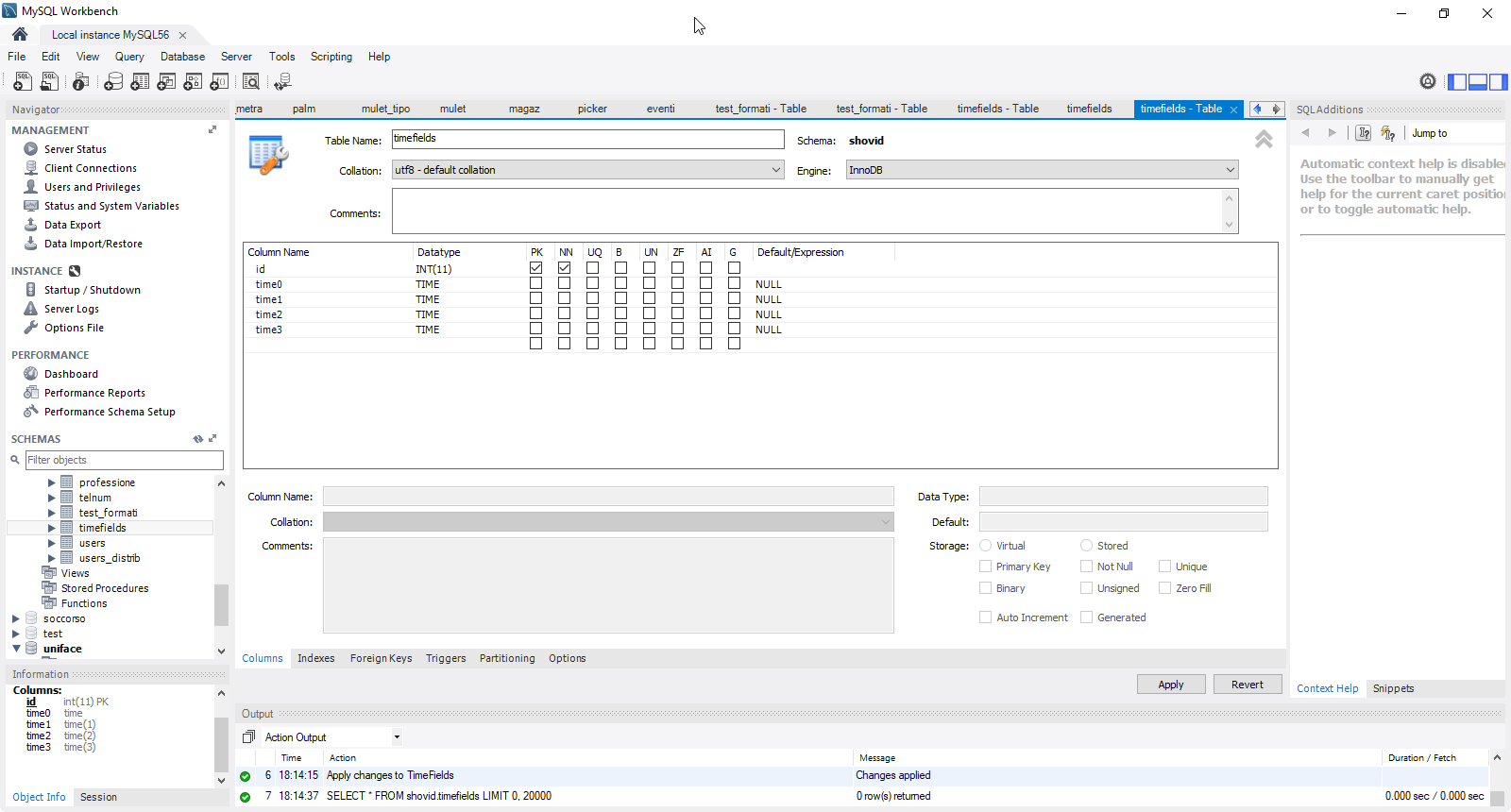Toggle the right SQL Additions sidebar
This screenshot has width=1511, height=812.
pos(1498,82)
